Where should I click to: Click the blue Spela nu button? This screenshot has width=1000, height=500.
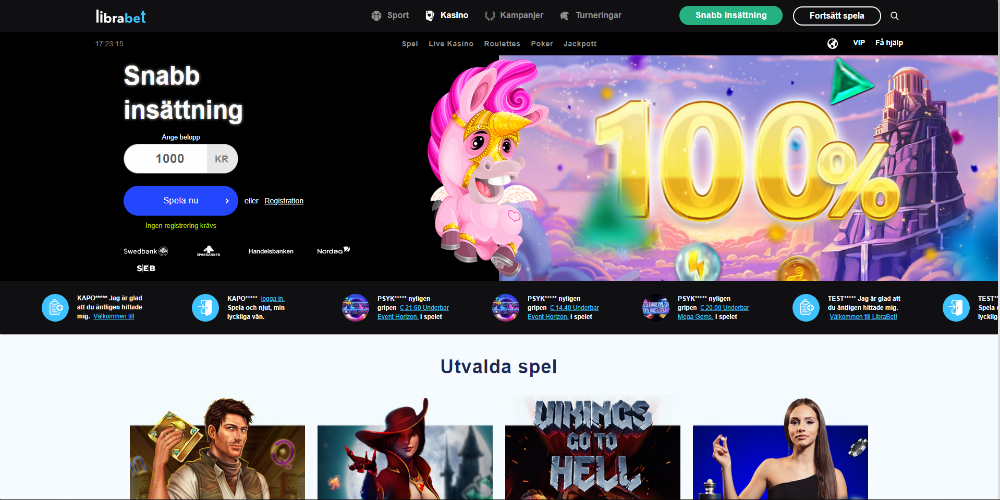coord(180,201)
